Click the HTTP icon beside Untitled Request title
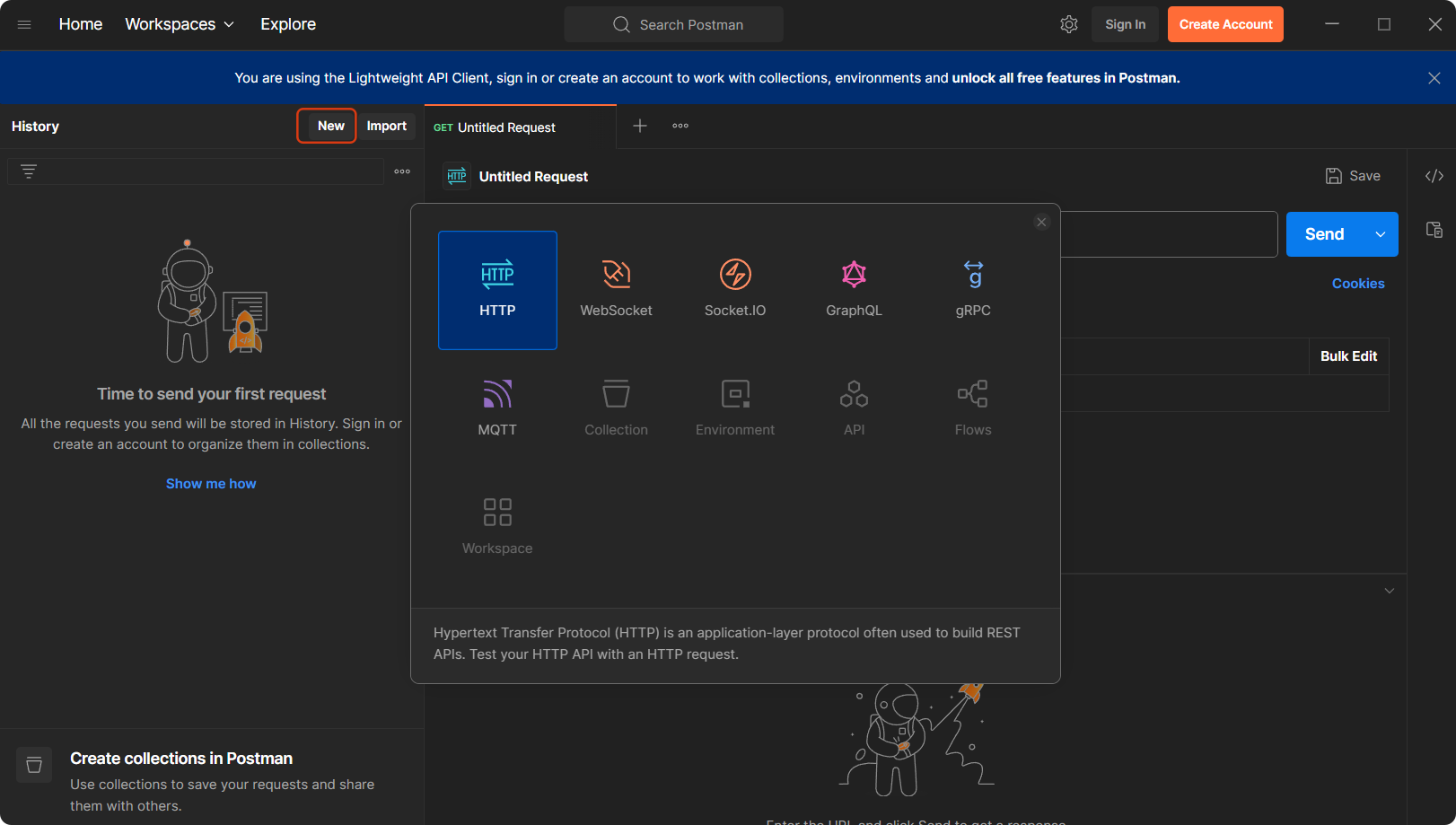Image resolution: width=1456 pixels, height=825 pixels. pos(457,176)
